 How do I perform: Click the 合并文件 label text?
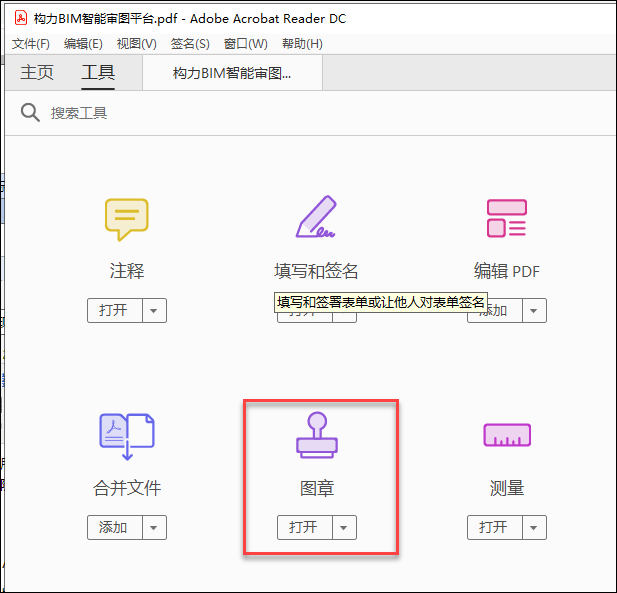tap(127, 488)
